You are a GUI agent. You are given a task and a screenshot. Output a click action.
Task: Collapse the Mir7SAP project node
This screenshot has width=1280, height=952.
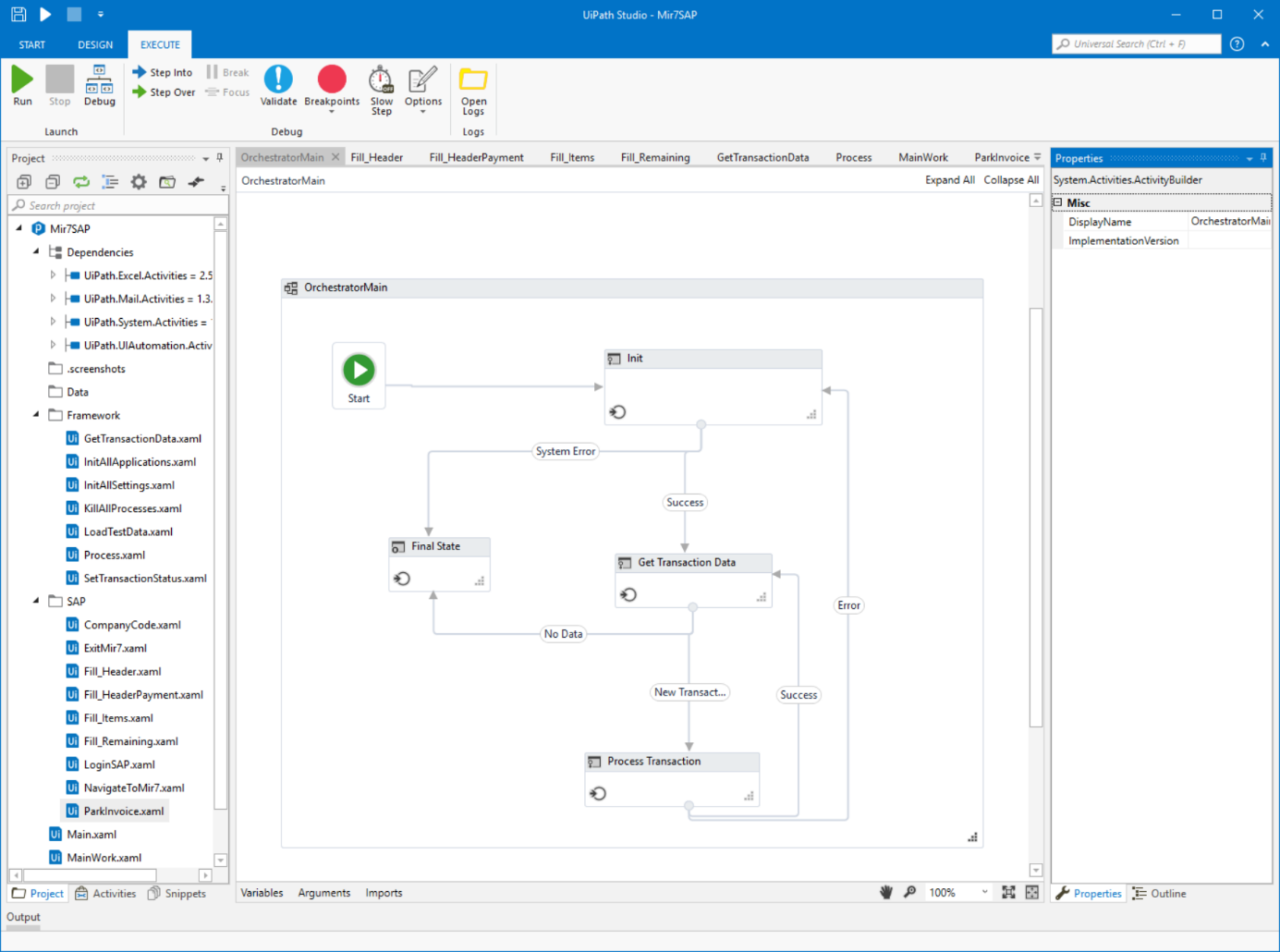pyautogui.click(x=19, y=228)
